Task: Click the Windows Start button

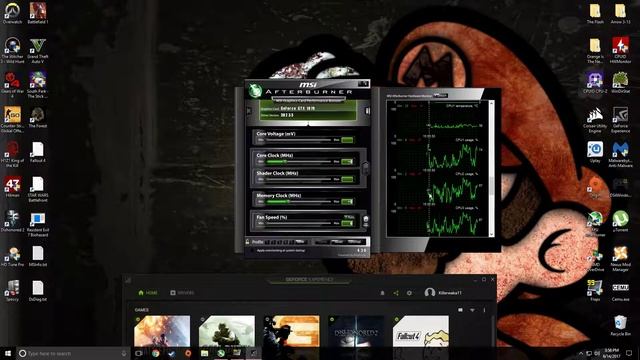Action: [x=8, y=353]
